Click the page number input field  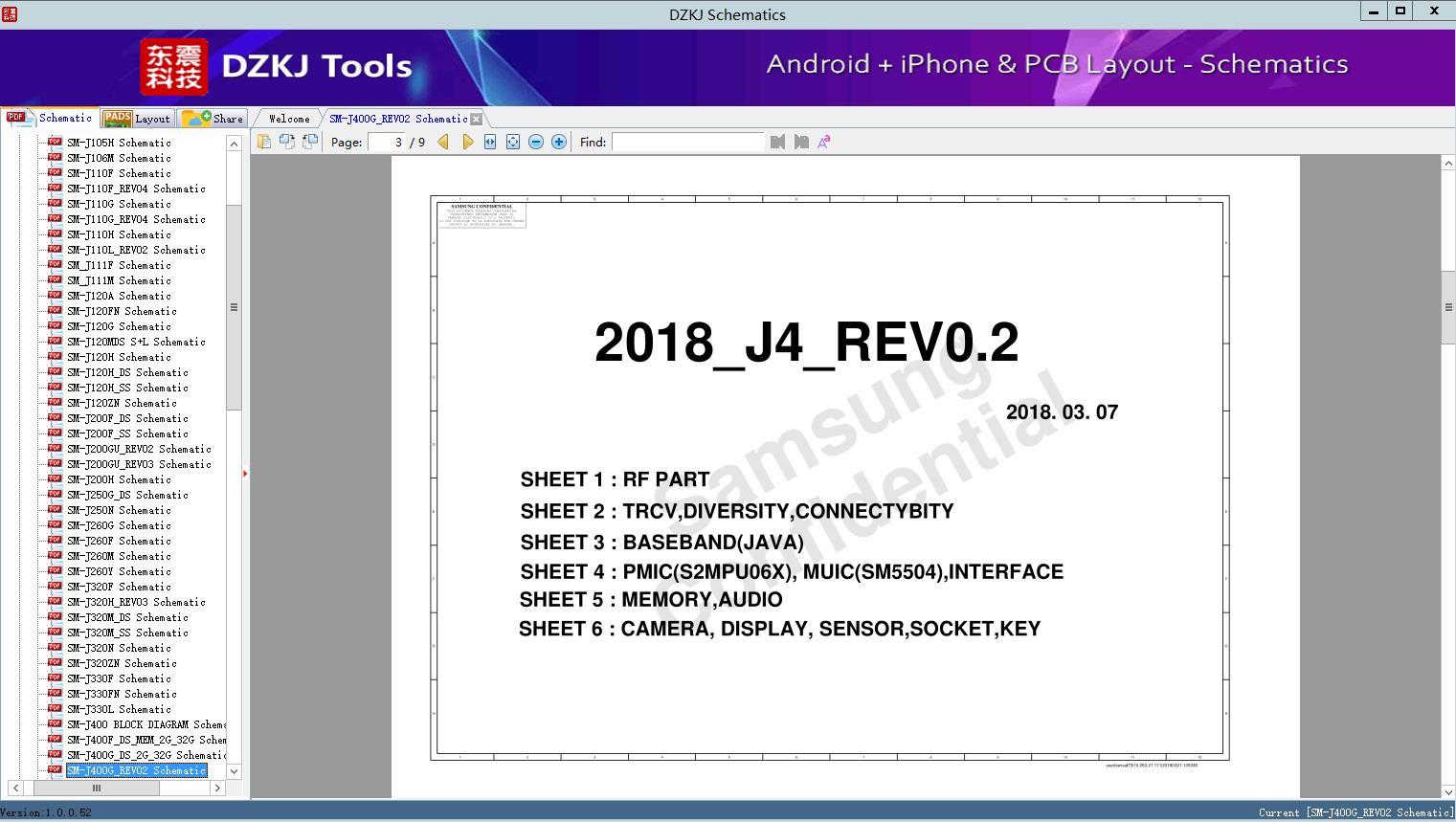pyautogui.click(x=387, y=142)
